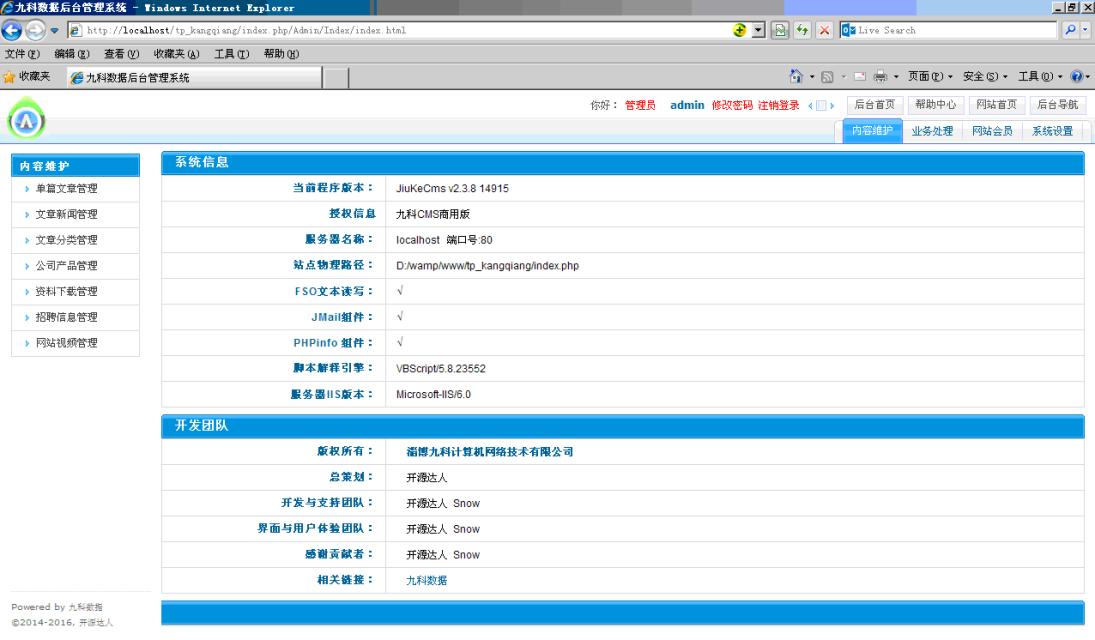The image size is (1095, 640).
Task: Go back with the browser Back arrow
Action: pos(12,30)
